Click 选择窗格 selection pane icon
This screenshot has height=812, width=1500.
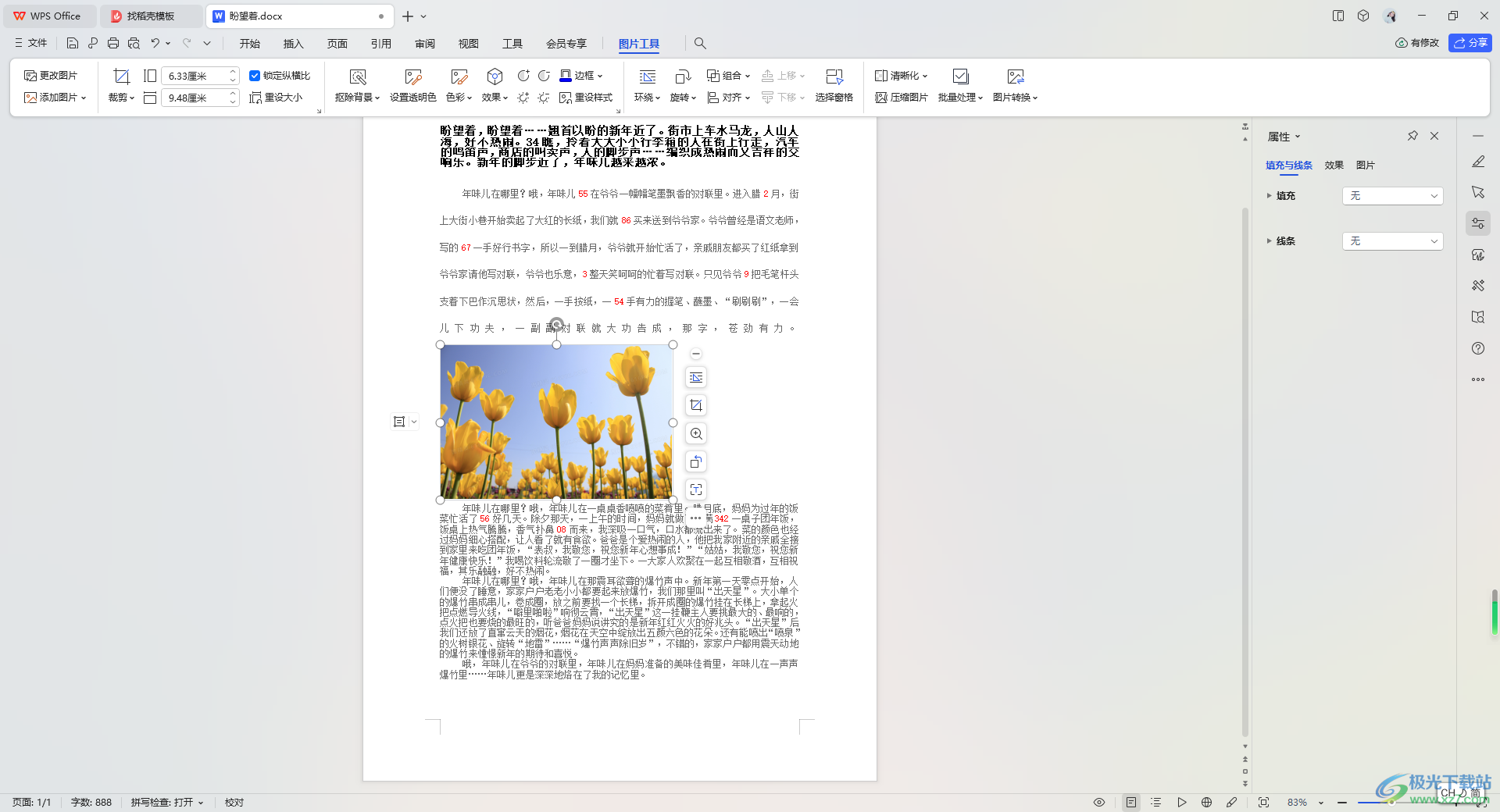pyautogui.click(x=834, y=77)
